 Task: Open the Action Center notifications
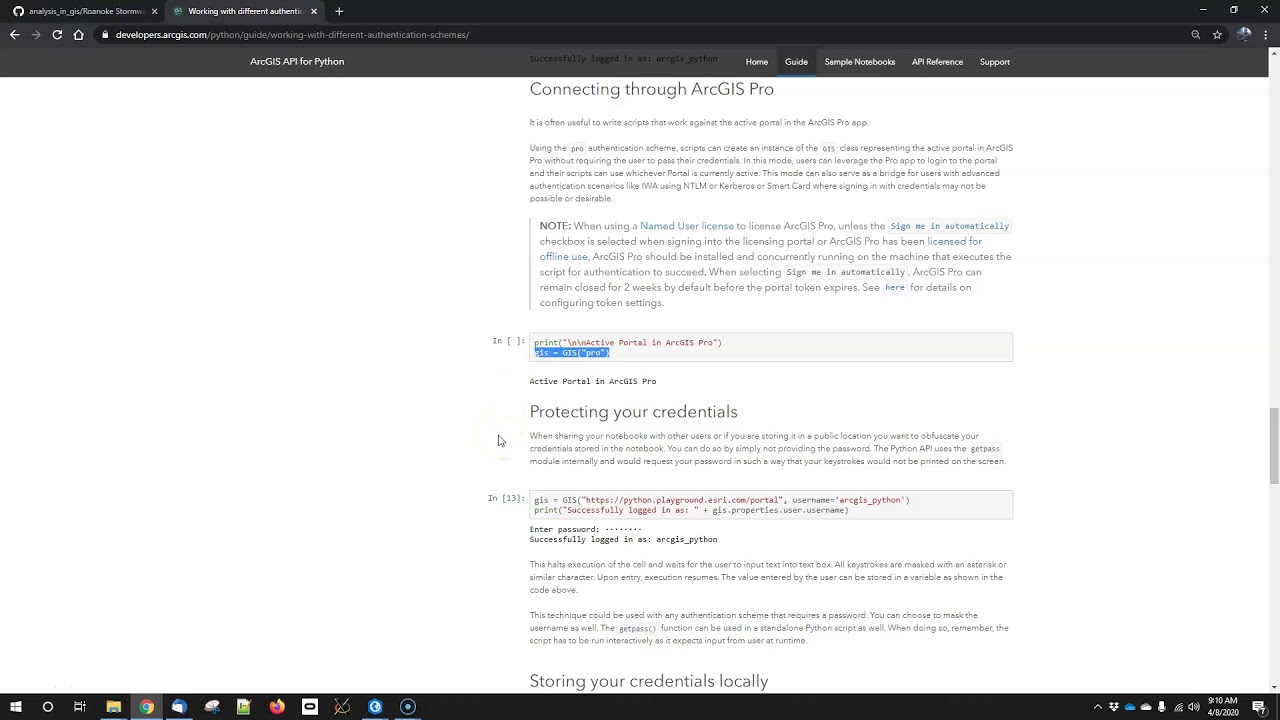pyautogui.click(x=1260, y=707)
